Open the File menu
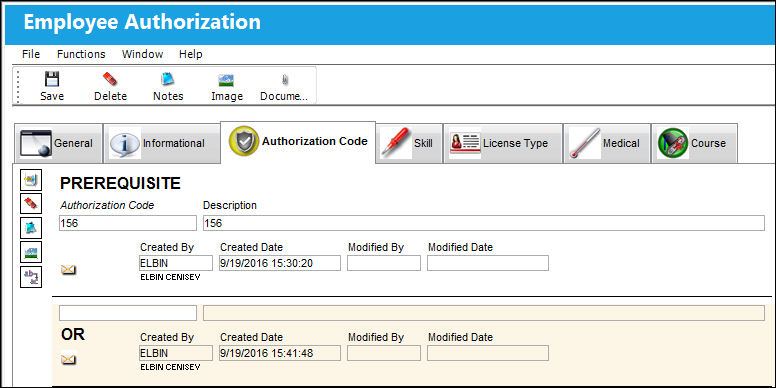 point(31,54)
